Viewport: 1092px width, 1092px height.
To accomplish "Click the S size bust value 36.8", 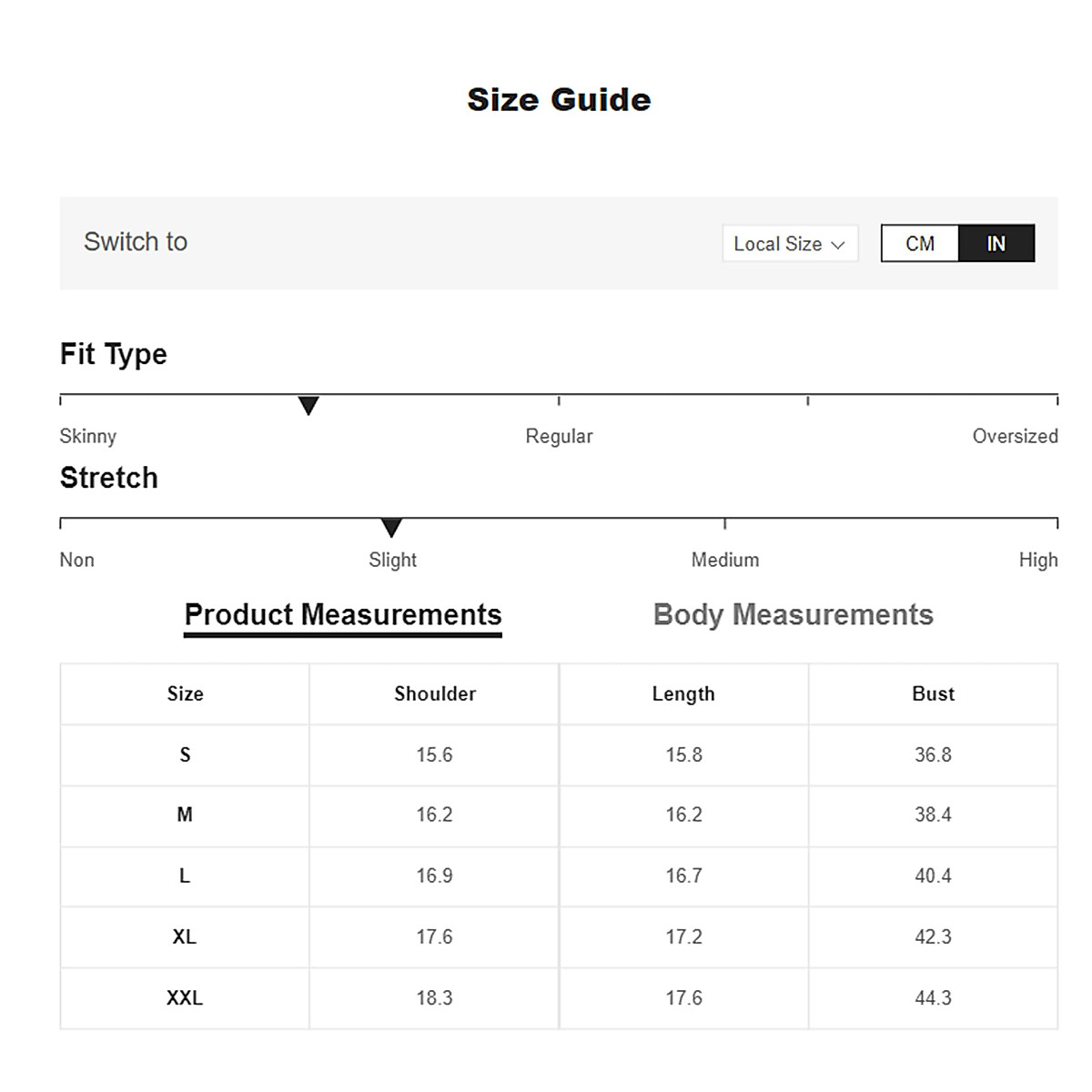I will 933,754.
